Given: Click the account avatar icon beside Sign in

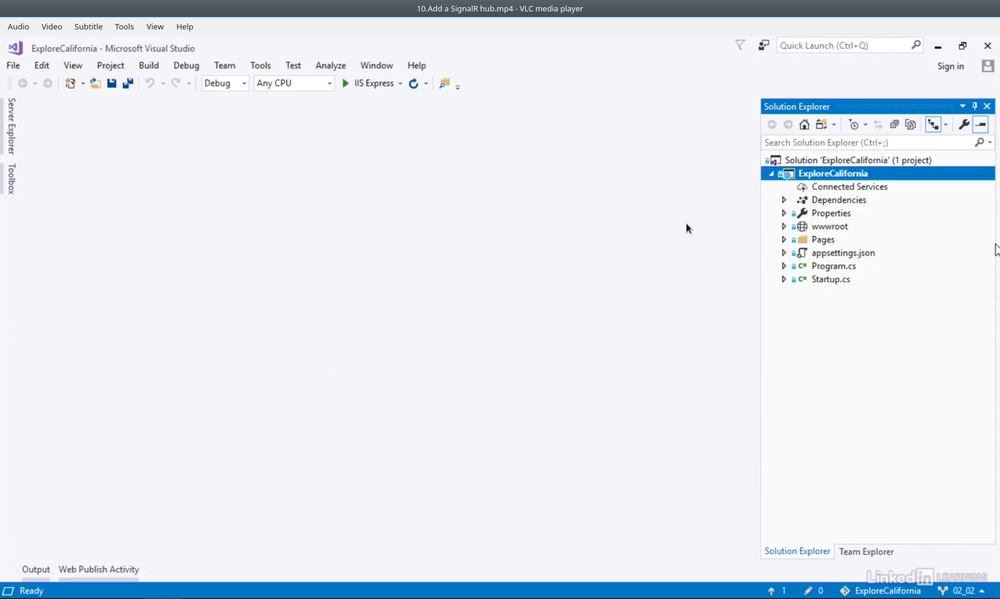Looking at the screenshot, I should [x=988, y=66].
